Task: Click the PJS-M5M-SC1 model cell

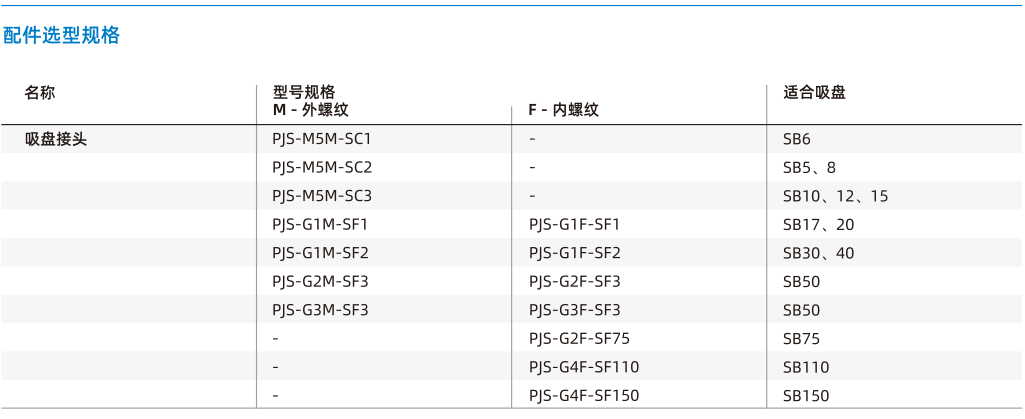Action: 322,139
